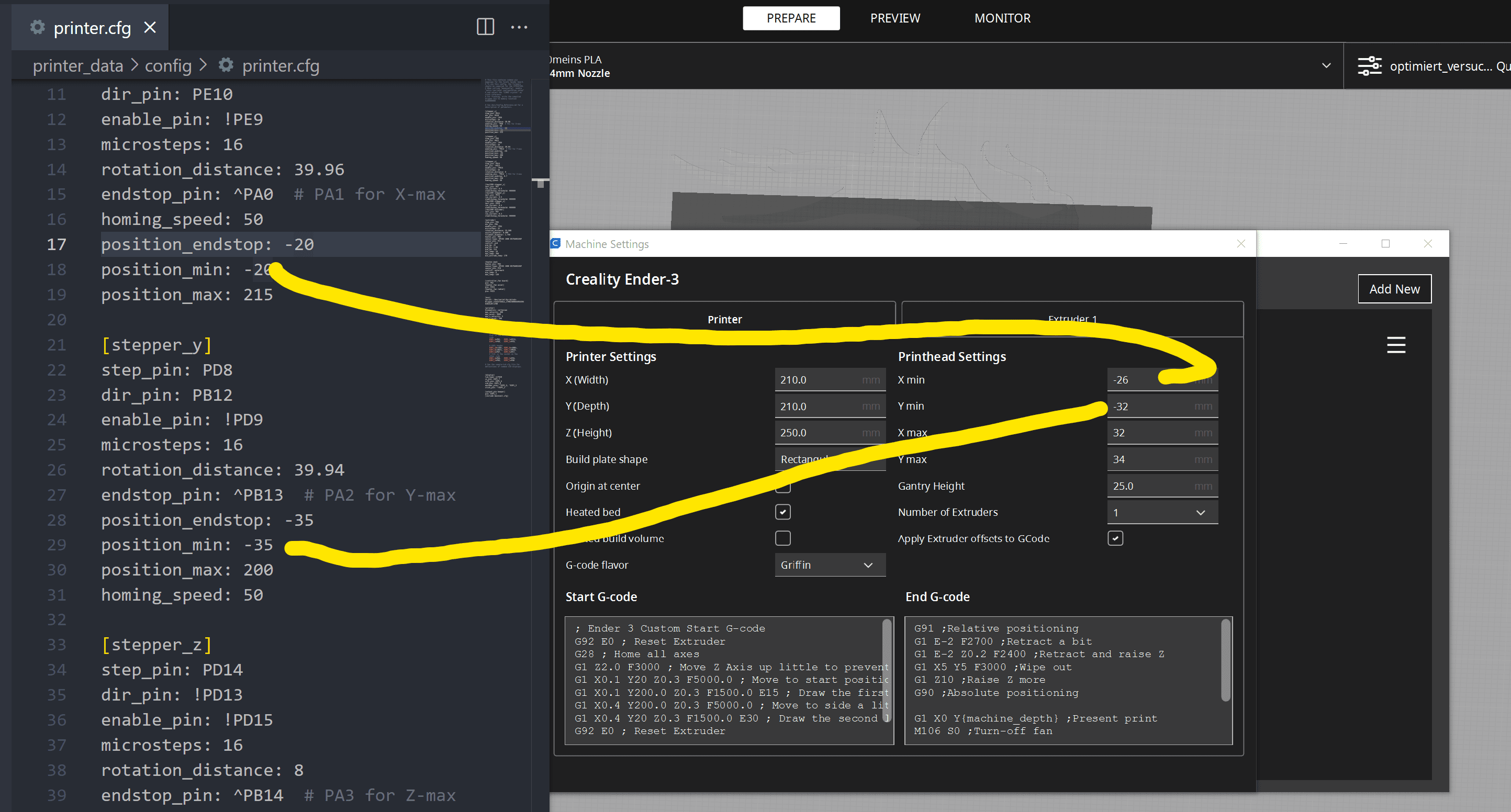This screenshot has height=812, width=1511.
Task: Expand the material and nozzle selector chevron
Action: [1326, 66]
